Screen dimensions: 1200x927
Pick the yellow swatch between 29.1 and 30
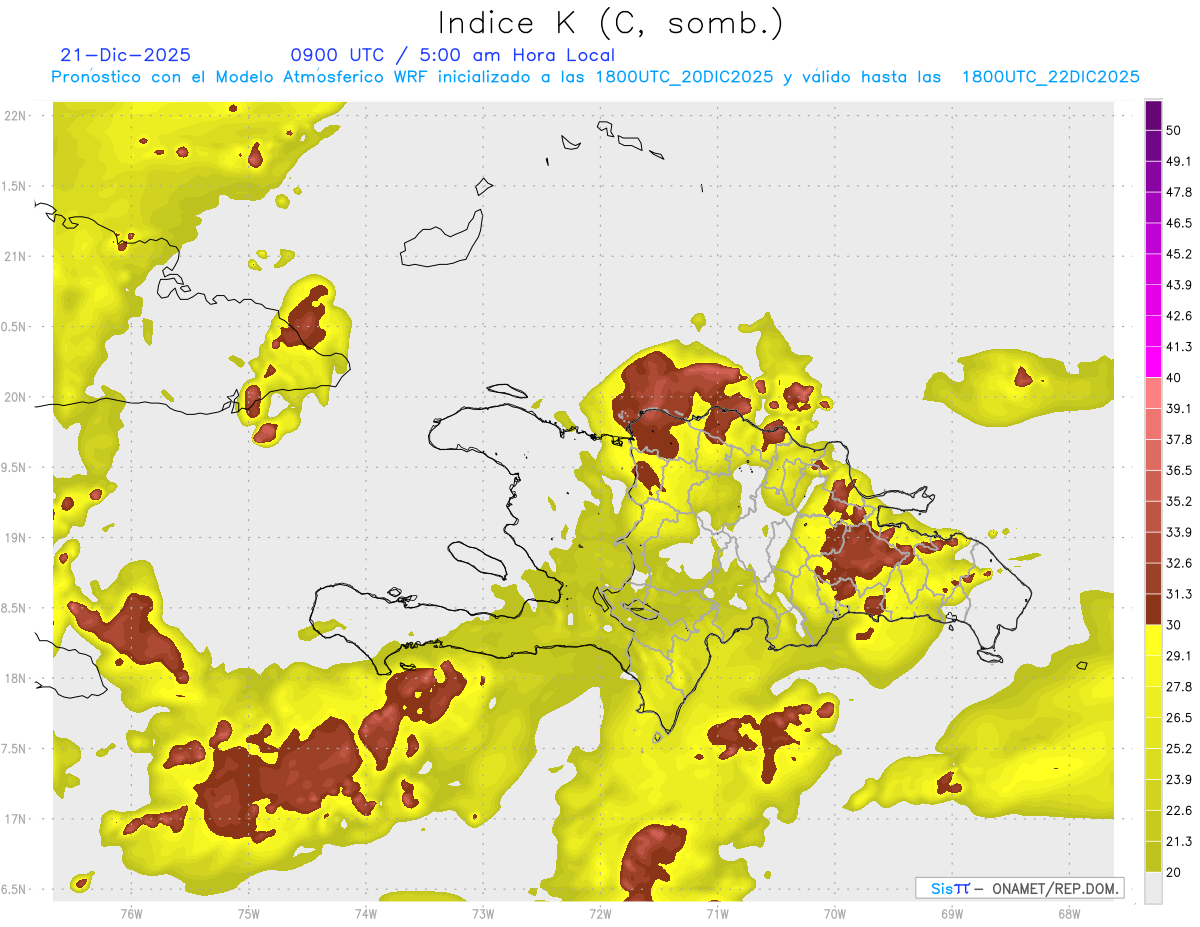[x=1153, y=641]
